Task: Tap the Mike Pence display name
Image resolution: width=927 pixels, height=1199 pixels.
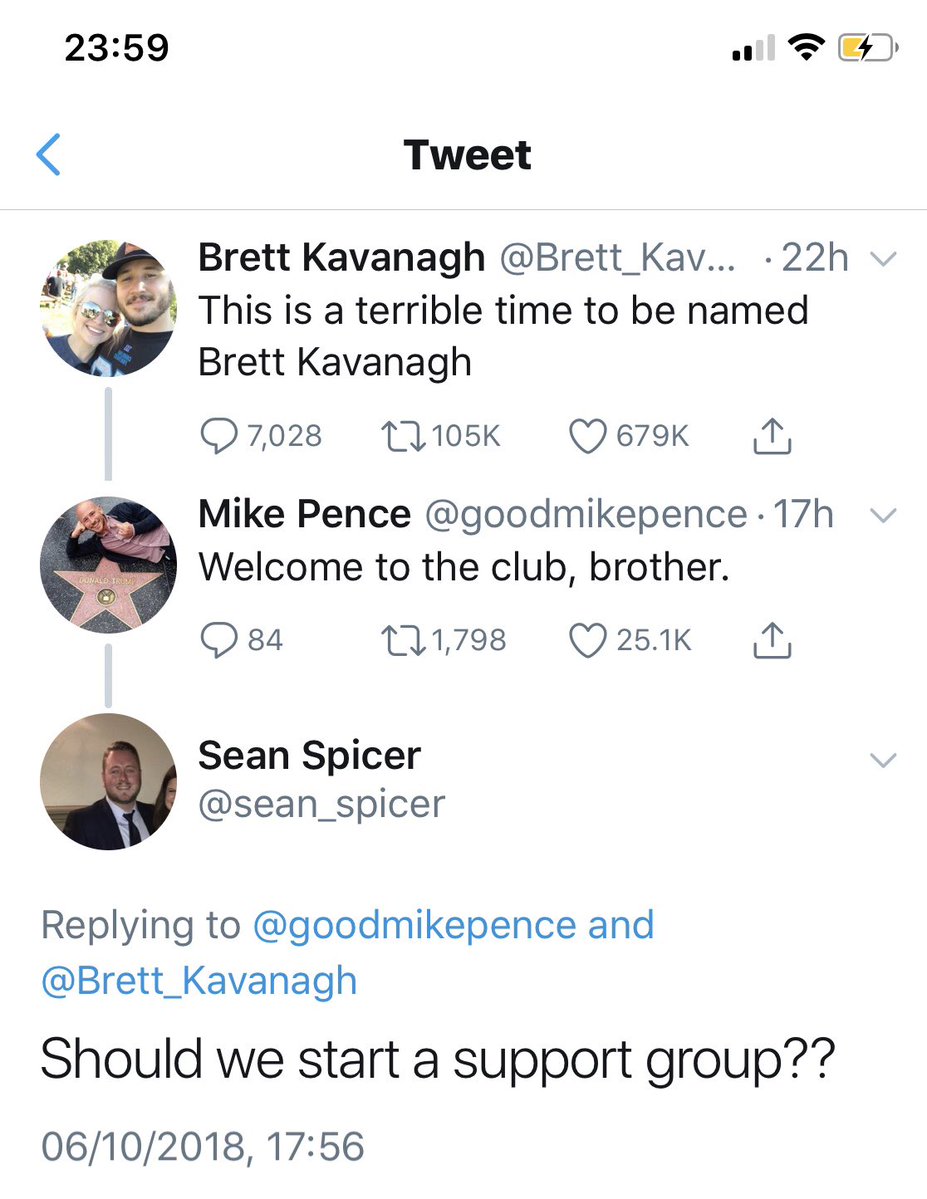Action: tap(304, 513)
